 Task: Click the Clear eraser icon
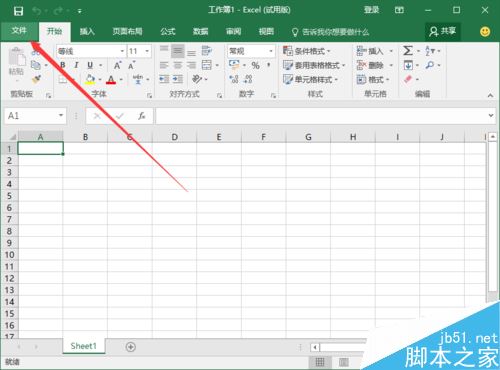point(408,79)
